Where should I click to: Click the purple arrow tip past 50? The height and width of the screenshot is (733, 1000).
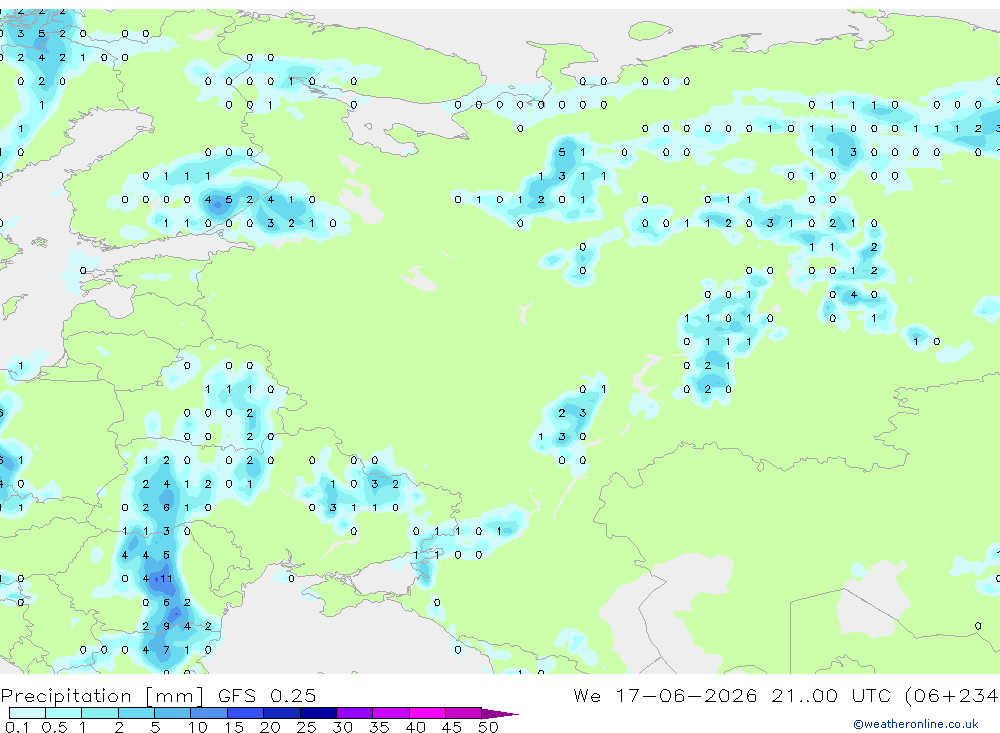coord(500,714)
